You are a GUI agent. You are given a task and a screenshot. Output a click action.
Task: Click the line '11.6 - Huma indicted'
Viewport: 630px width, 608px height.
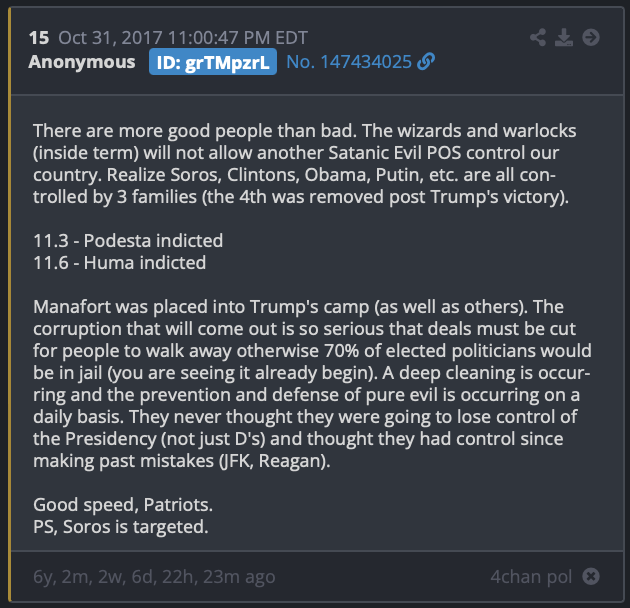pyautogui.click(x=119, y=263)
